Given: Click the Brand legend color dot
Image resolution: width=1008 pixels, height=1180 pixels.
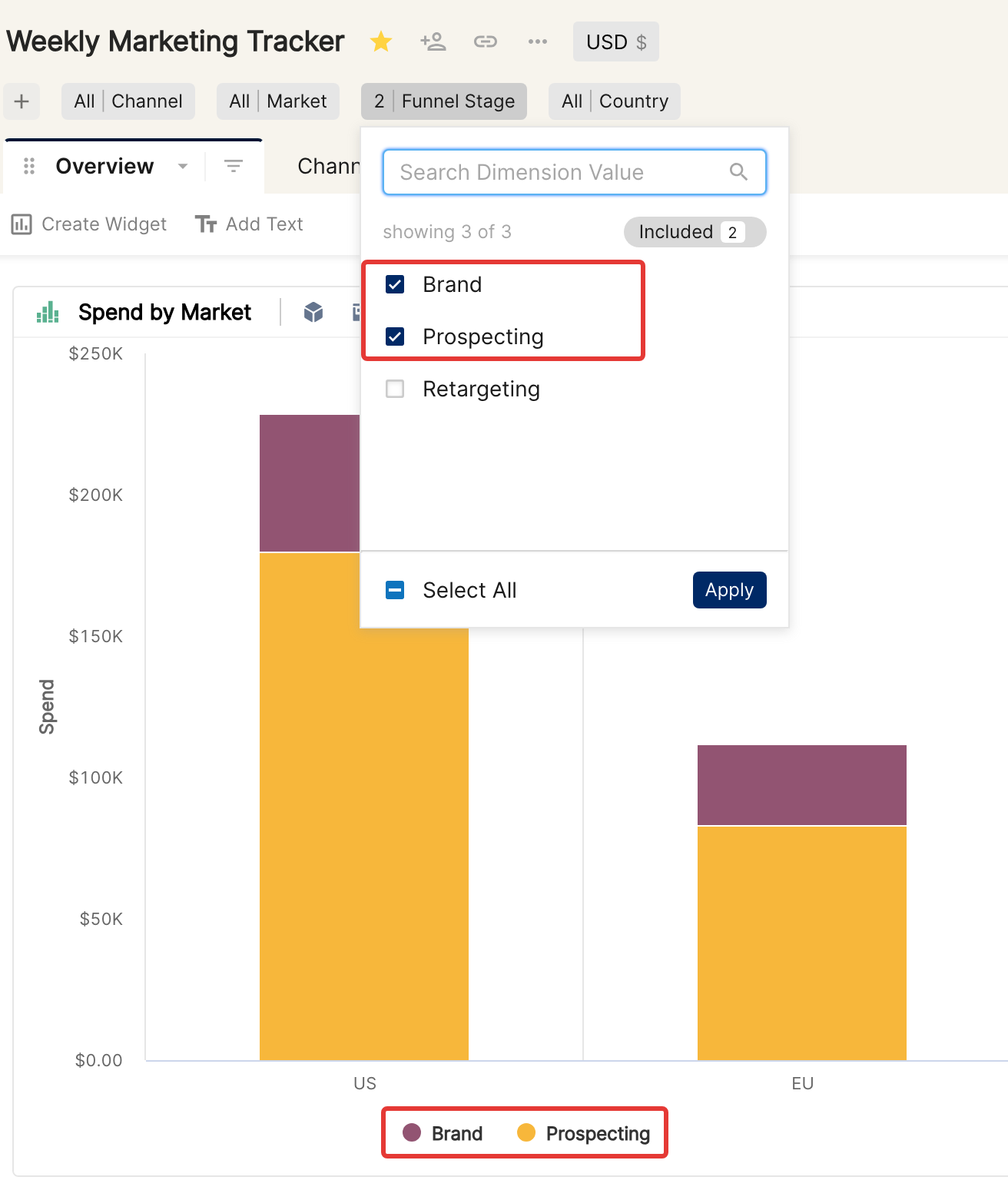Looking at the screenshot, I should click(x=412, y=1132).
